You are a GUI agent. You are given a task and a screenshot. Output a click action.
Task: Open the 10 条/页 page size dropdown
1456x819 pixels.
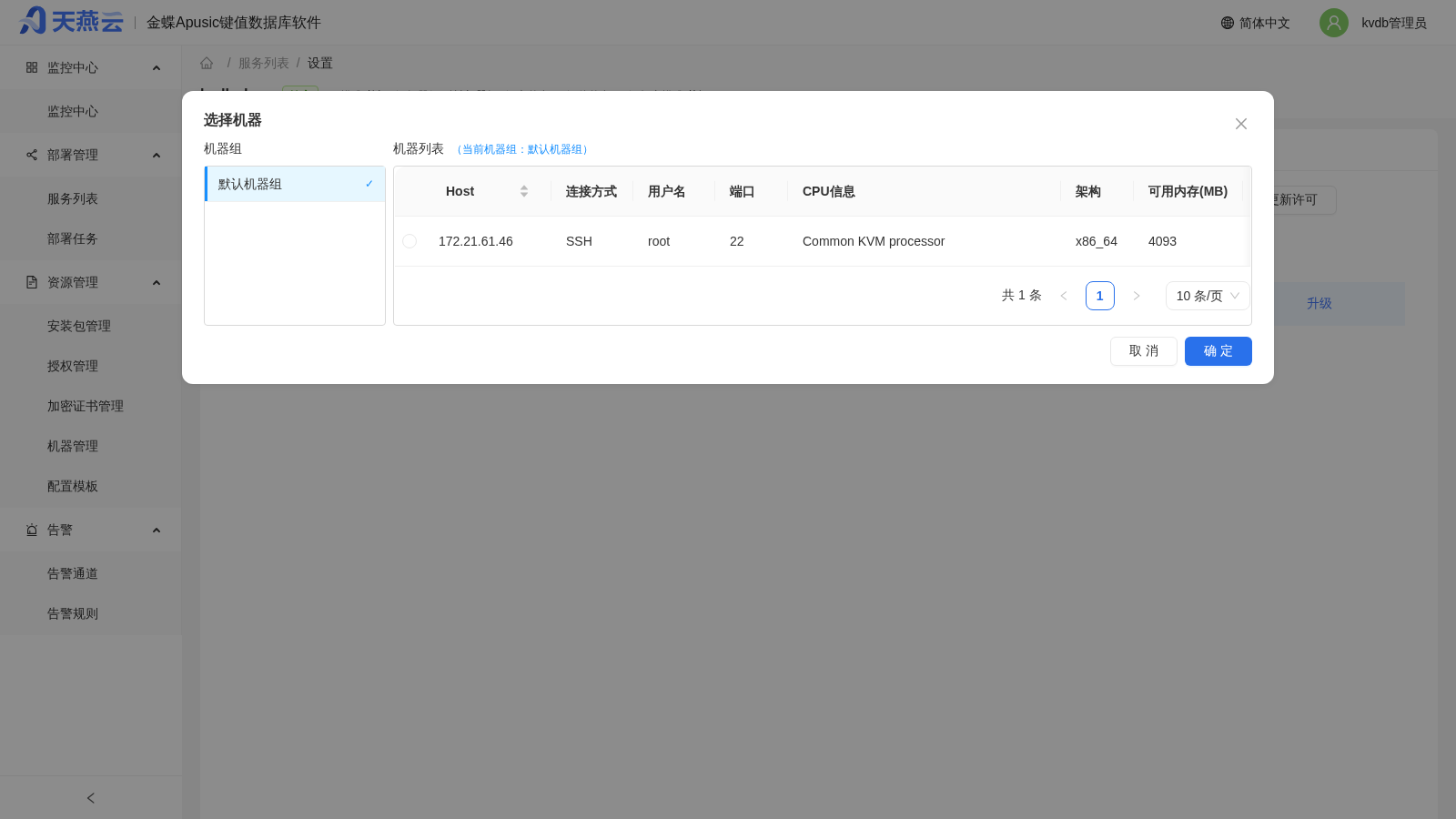point(1208,296)
